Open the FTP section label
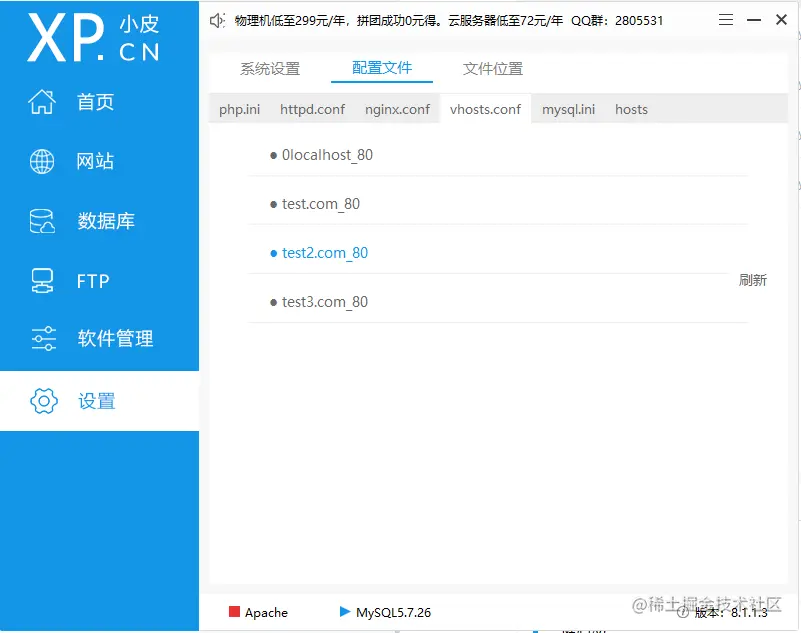Screen dimensions: 801x633 click(93, 281)
